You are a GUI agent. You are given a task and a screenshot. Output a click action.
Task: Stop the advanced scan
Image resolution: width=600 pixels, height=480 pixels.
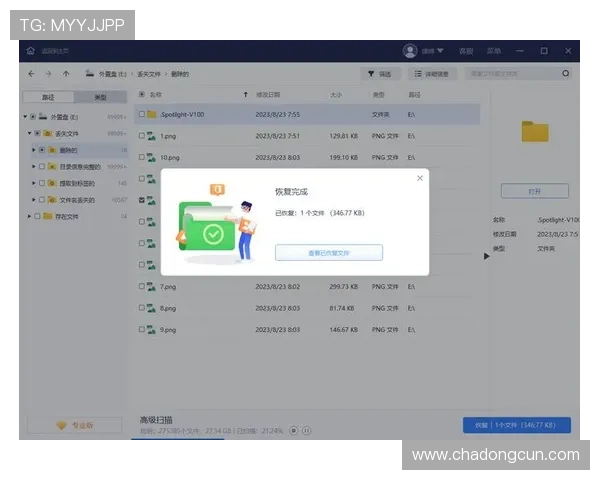tap(293, 431)
